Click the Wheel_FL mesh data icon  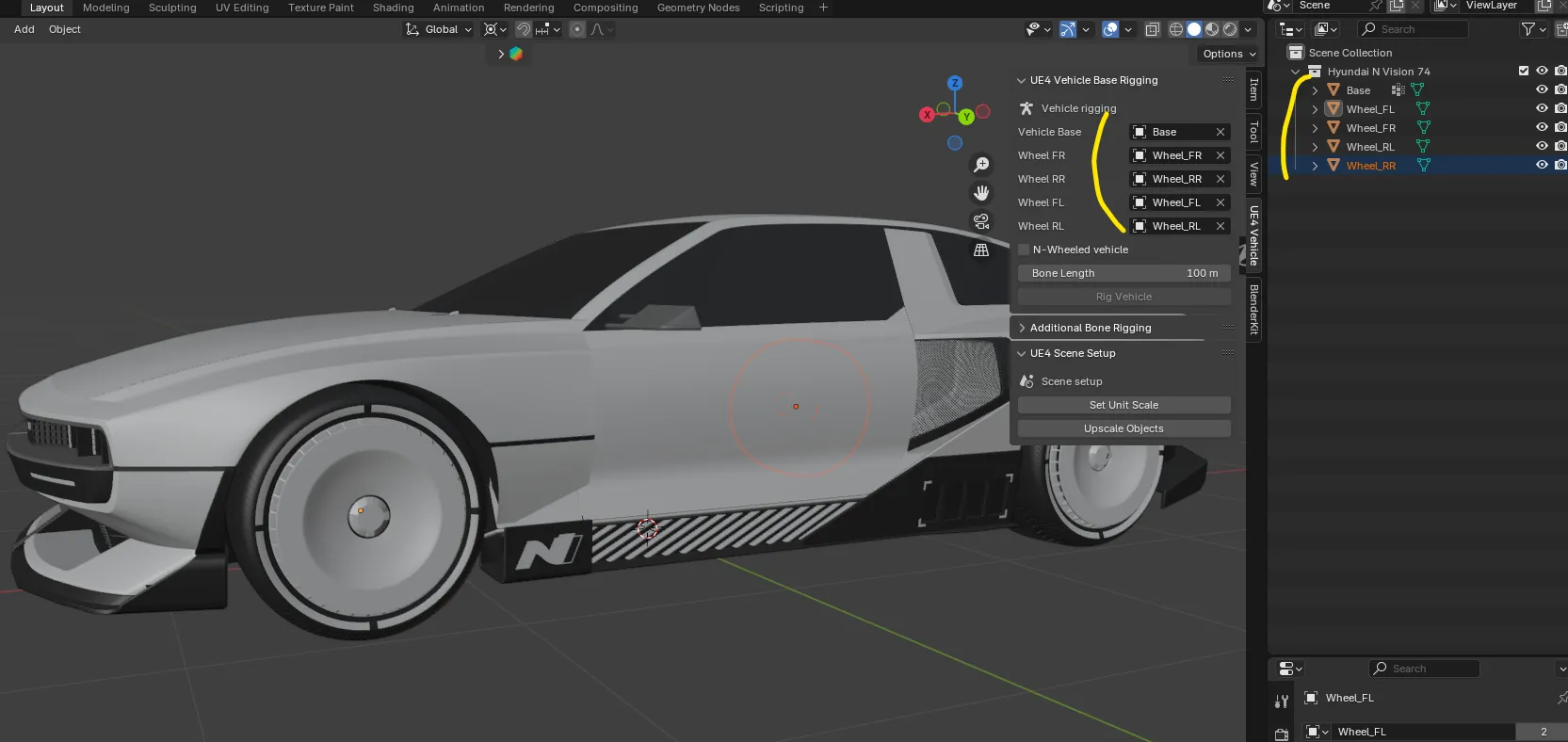tap(1423, 109)
